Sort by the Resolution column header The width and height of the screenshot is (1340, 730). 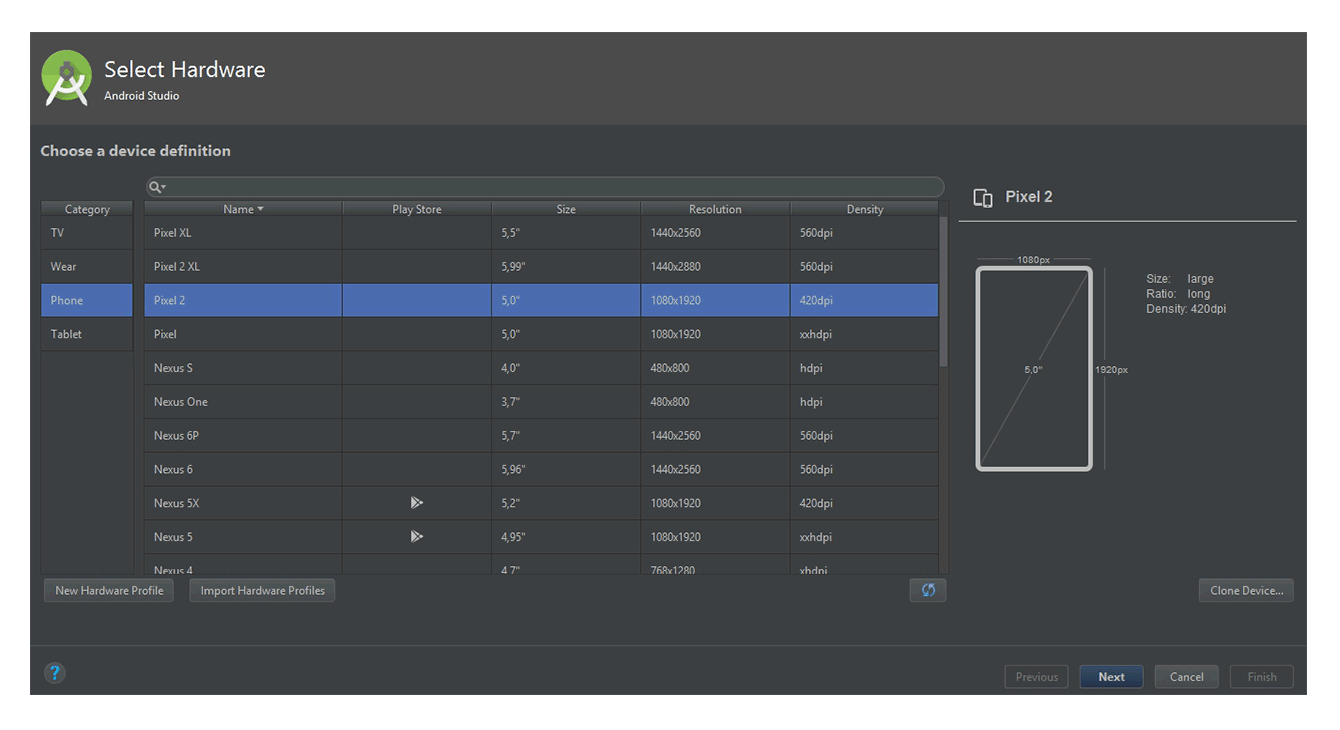tap(715, 209)
